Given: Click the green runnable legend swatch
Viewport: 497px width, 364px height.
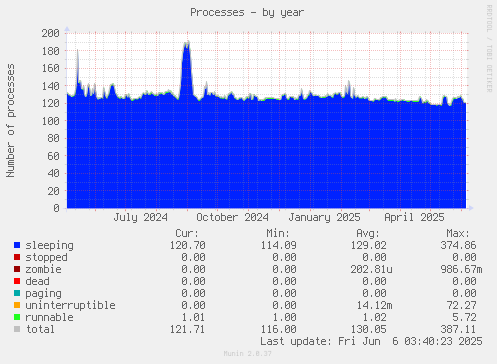Looking at the screenshot, I should (x=17, y=317).
